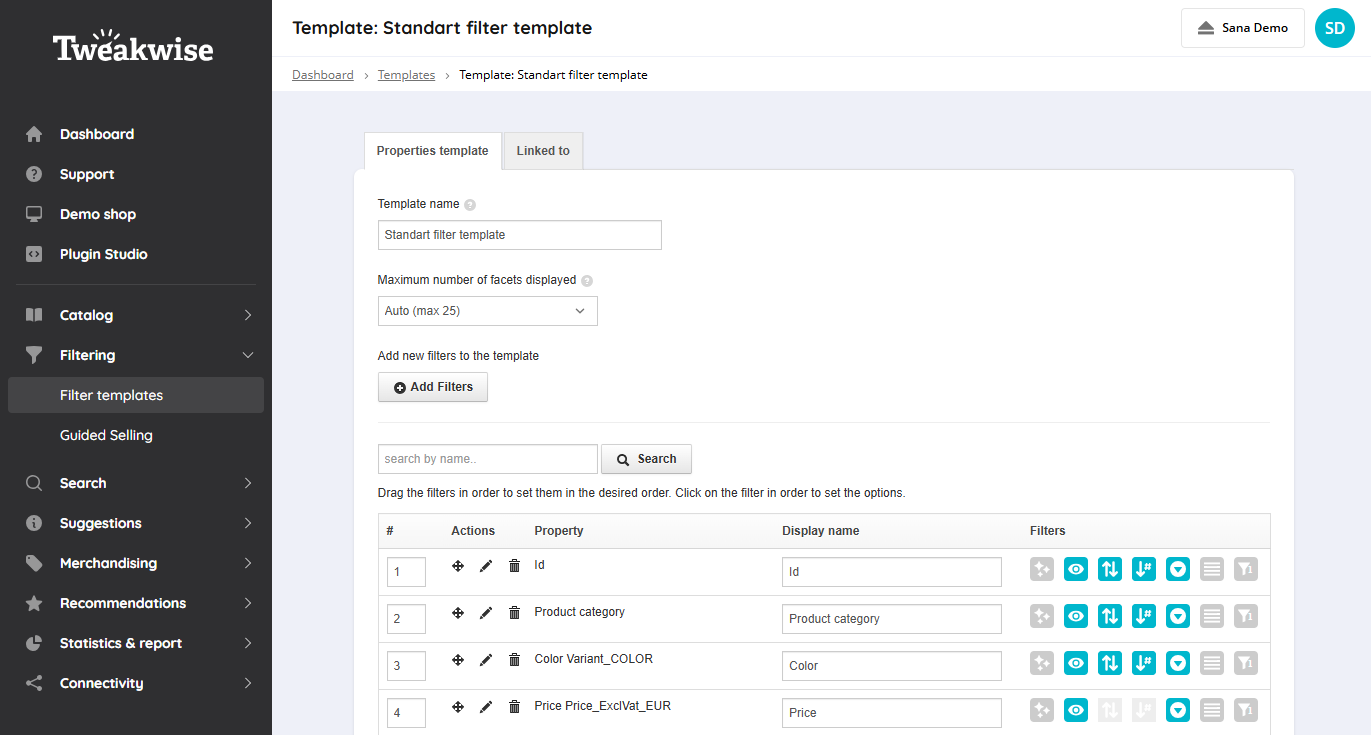Click sort arrows icon in Product category row

[x=1110, y=616]
